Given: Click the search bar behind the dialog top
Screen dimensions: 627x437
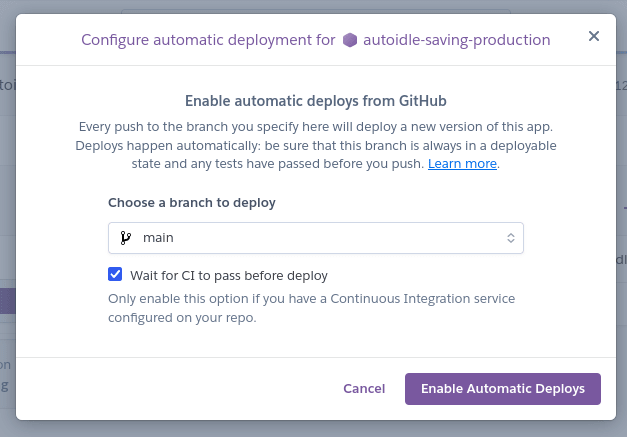Looking at the screenshot, I should (x=316, y=11).
